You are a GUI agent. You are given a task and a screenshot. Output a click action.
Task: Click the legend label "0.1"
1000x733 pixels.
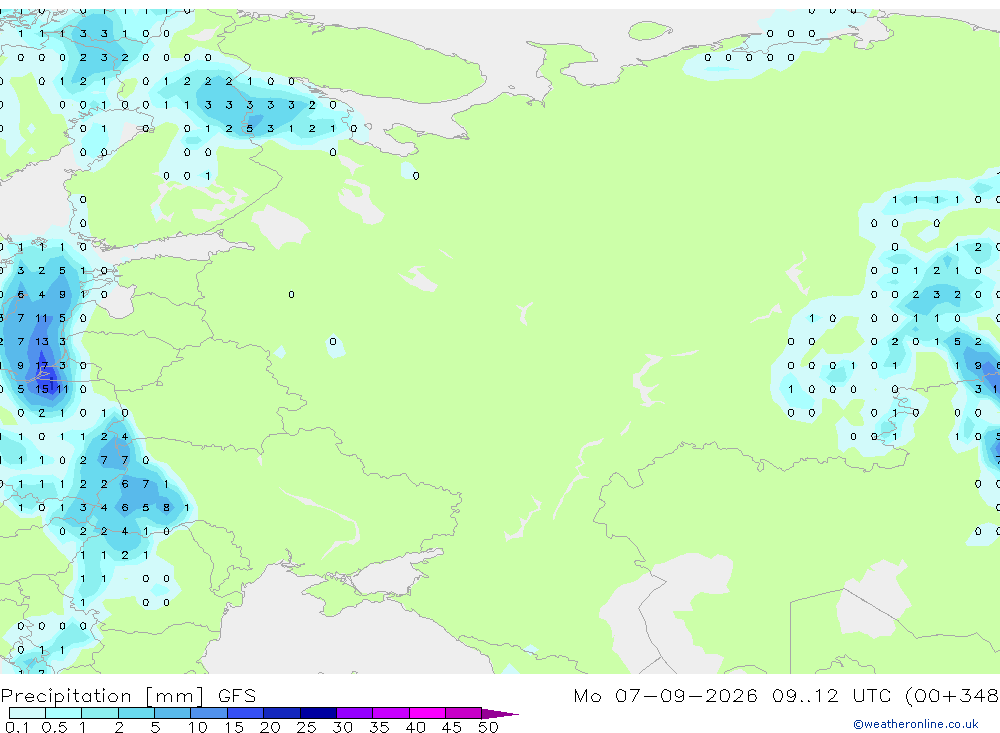click(x=17, y=727)
